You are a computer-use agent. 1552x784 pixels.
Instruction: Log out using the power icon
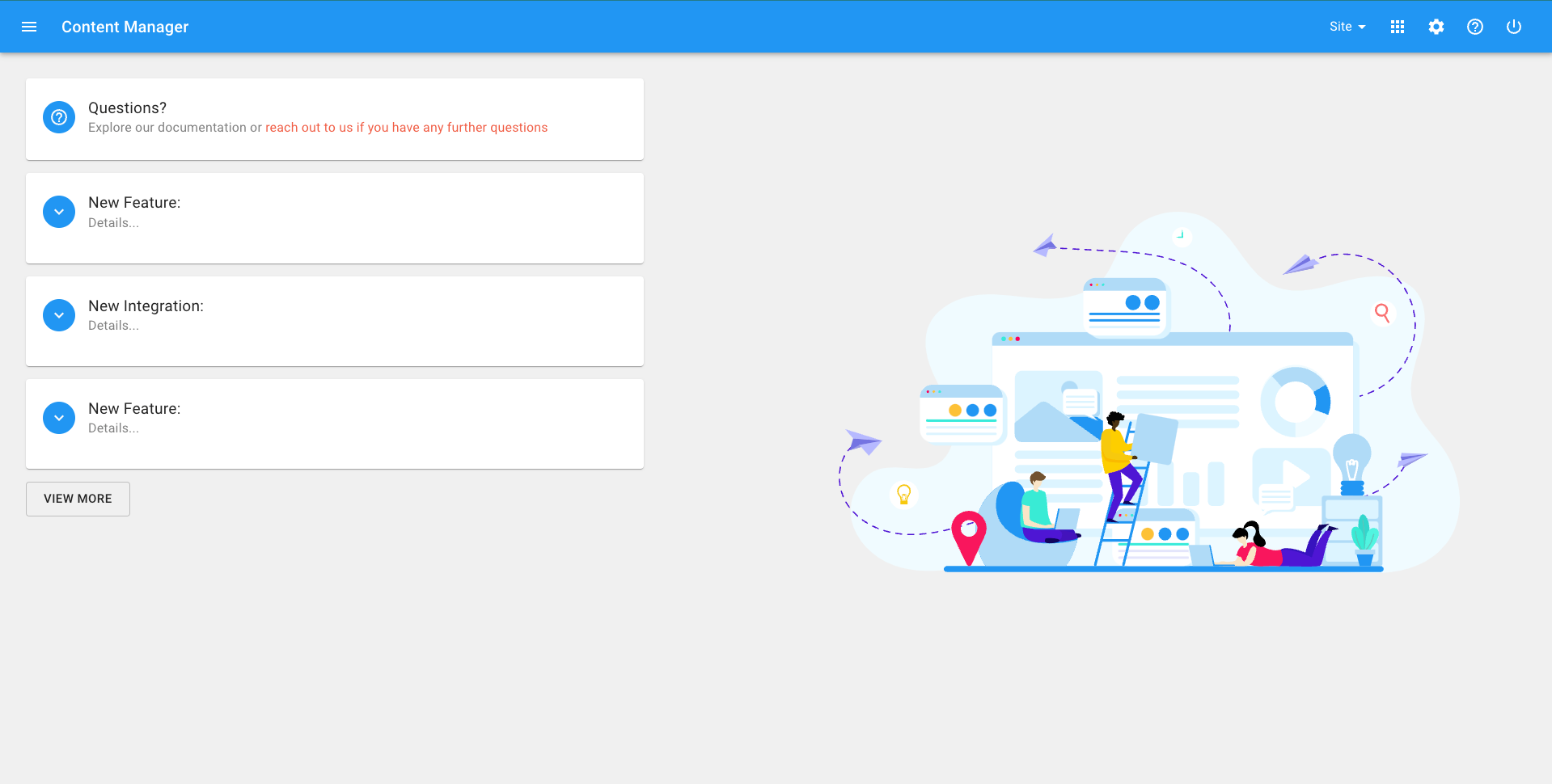(1513, 27)
